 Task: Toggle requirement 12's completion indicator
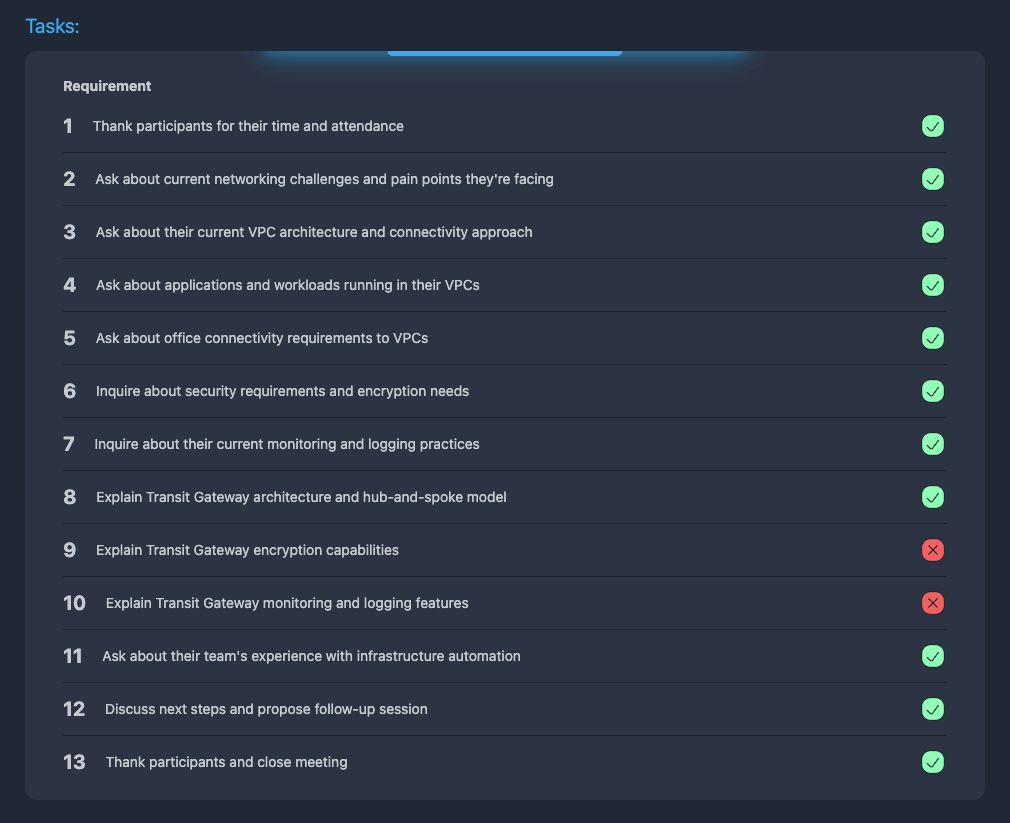click(x=932, y=709)
